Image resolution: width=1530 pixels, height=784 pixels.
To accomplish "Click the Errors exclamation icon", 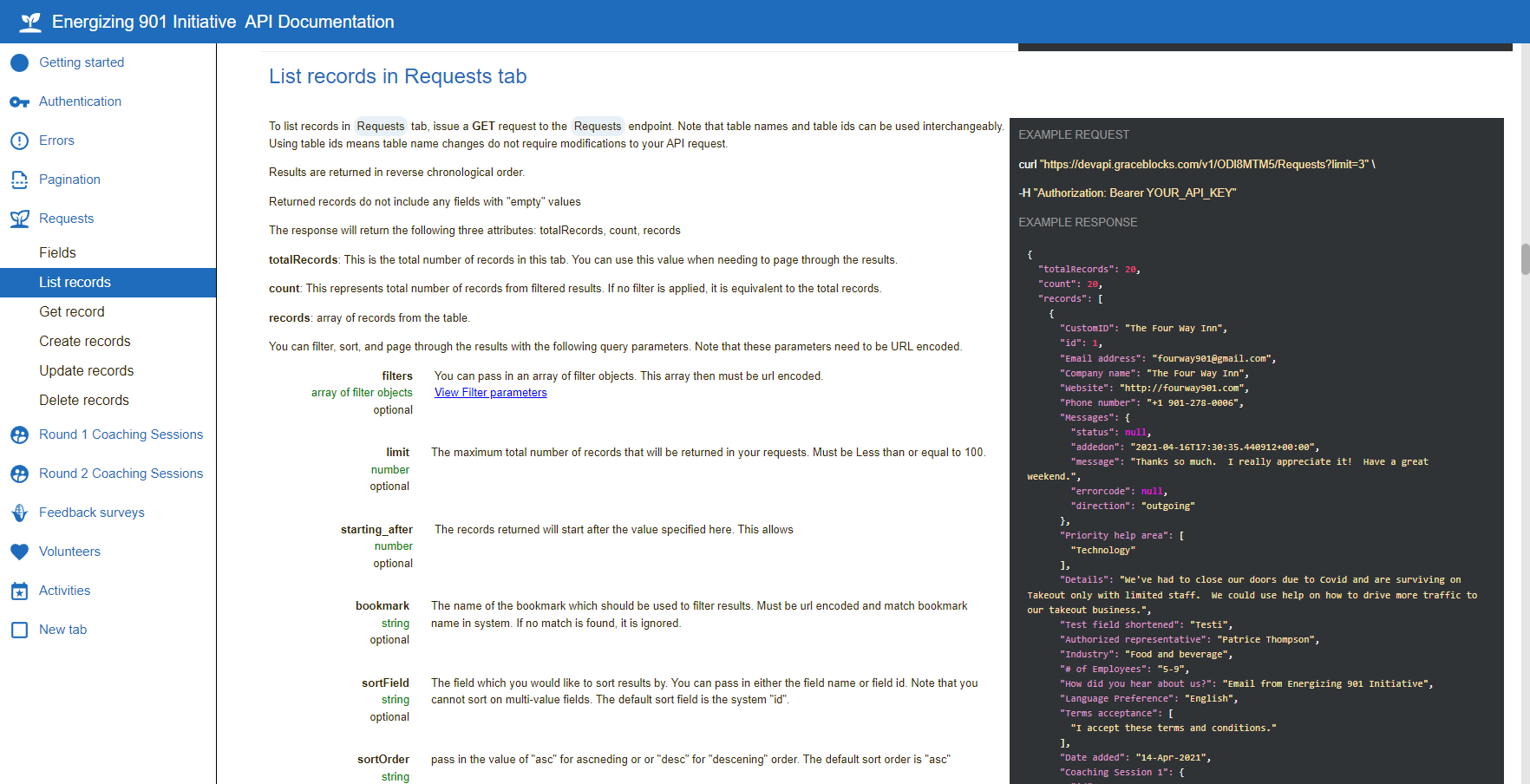I will [x=19, y=140].
